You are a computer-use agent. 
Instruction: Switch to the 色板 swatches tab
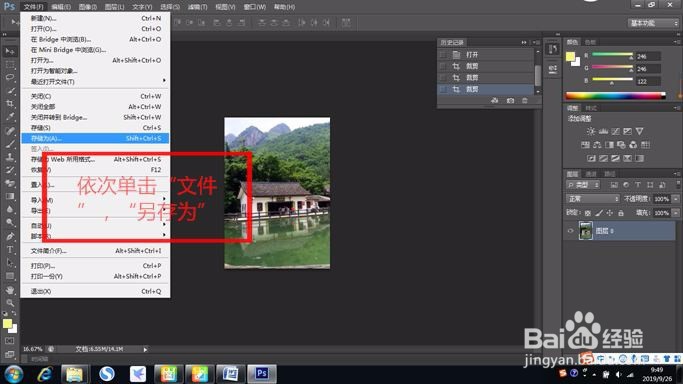590,42
